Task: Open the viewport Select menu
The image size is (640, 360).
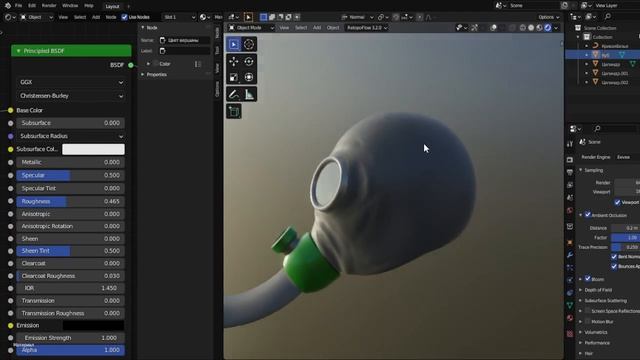Action: [x=301, y=28]
